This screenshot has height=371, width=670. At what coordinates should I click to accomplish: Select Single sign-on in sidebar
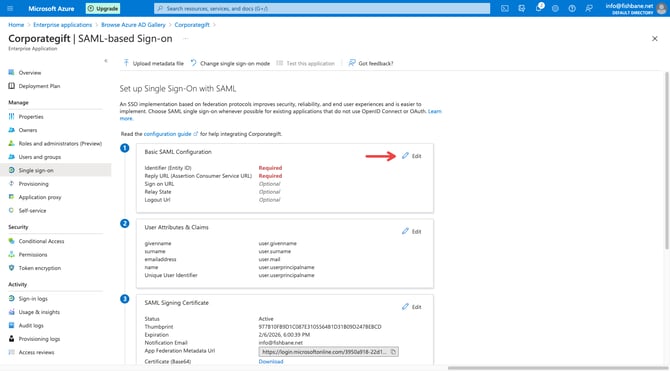coord(56,170)
